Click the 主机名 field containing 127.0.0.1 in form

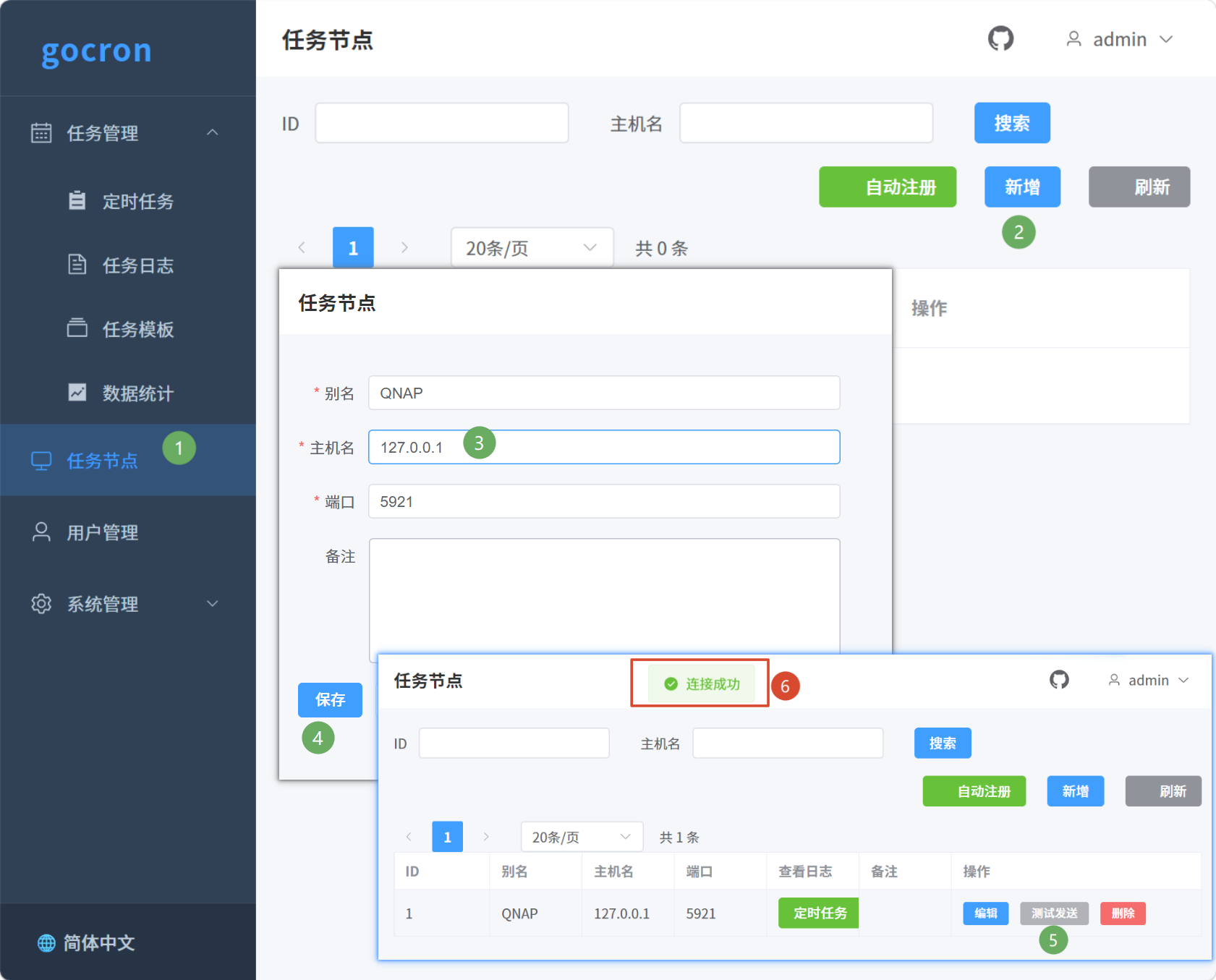coord(604,447)
